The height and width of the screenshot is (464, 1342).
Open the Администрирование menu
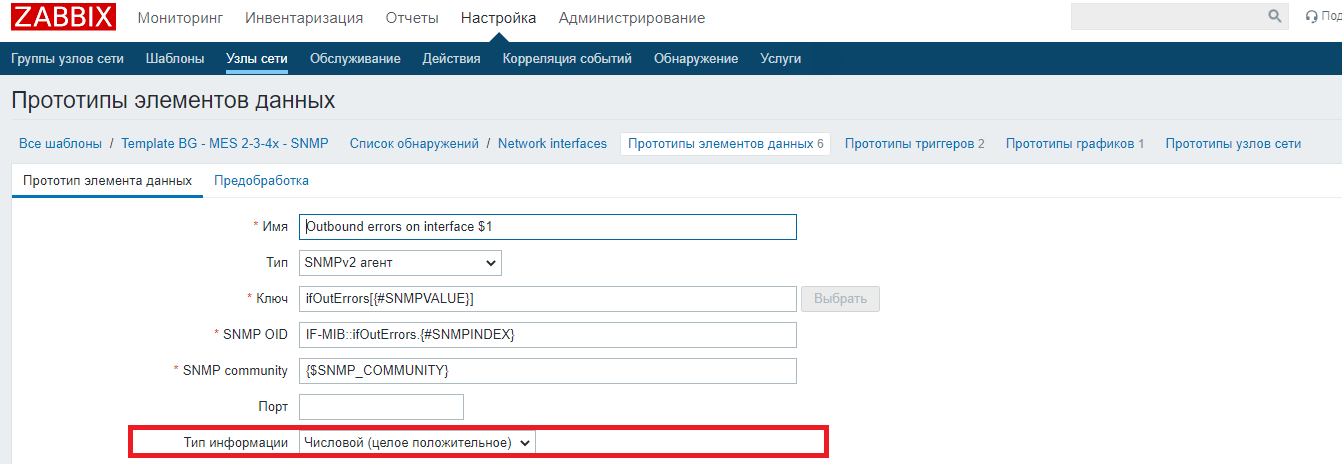[631, 18]
